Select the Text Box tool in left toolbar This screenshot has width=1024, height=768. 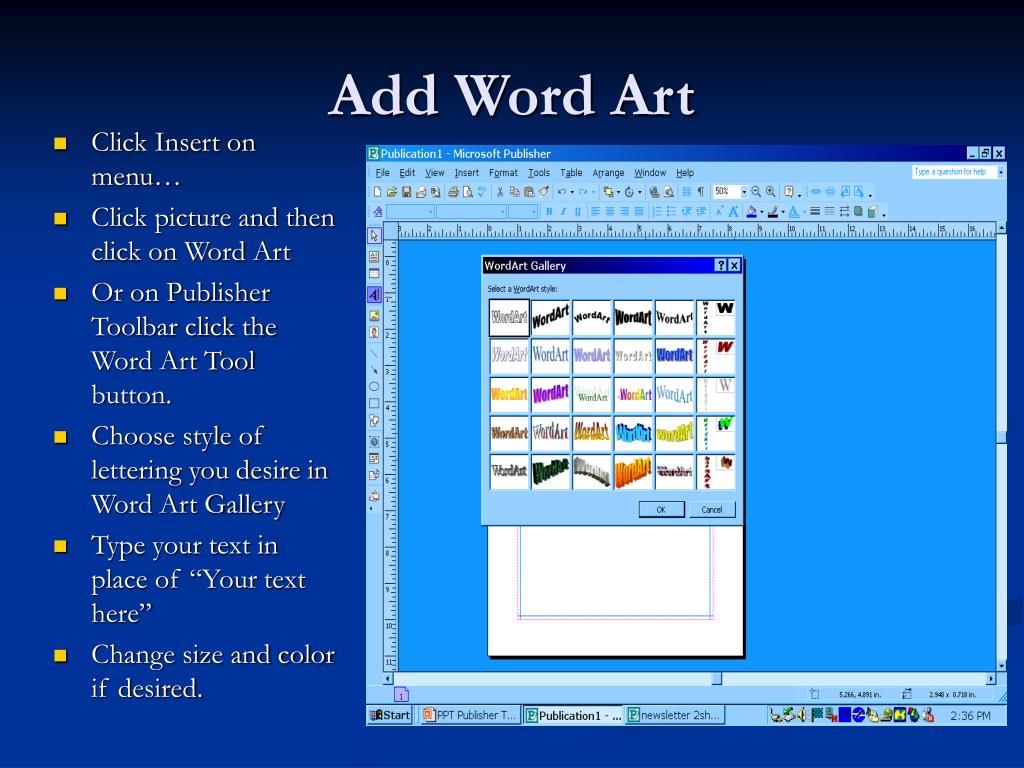[374, 256]
